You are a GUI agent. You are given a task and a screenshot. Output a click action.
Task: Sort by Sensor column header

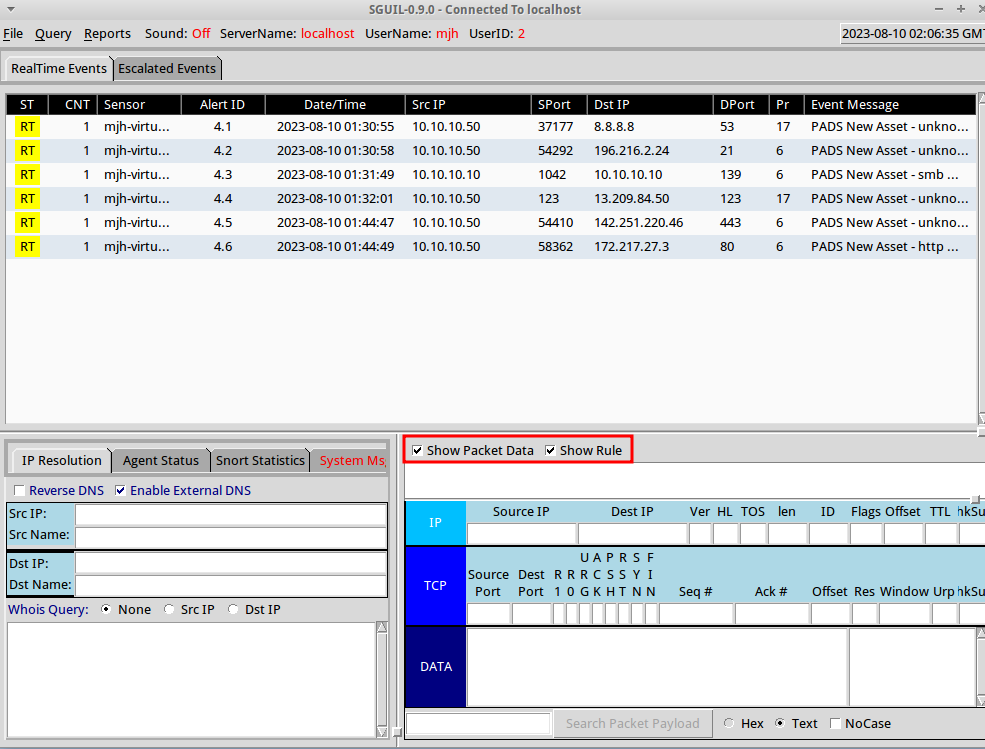139,104
